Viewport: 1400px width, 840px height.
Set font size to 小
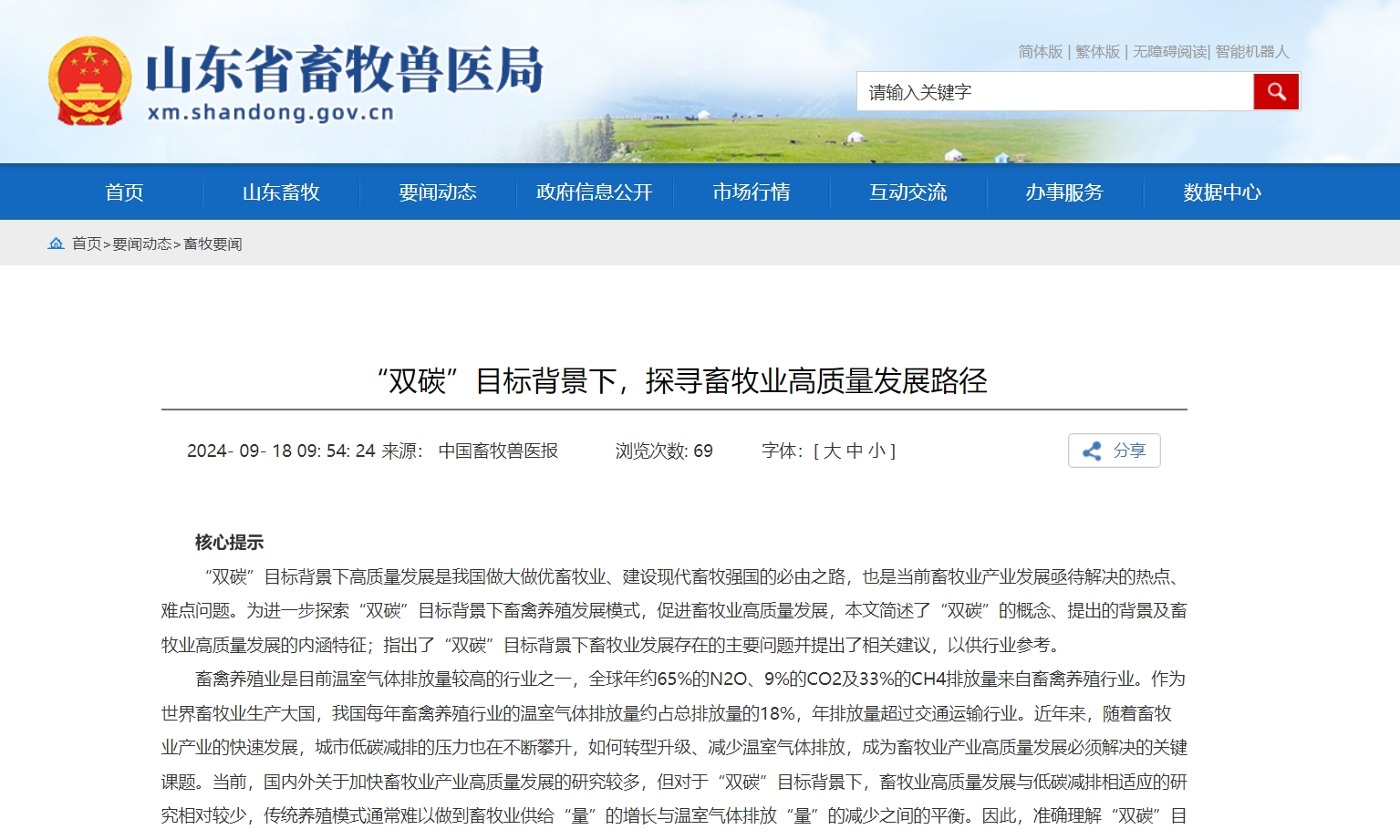pyautogui.click(x=876, y=451)
